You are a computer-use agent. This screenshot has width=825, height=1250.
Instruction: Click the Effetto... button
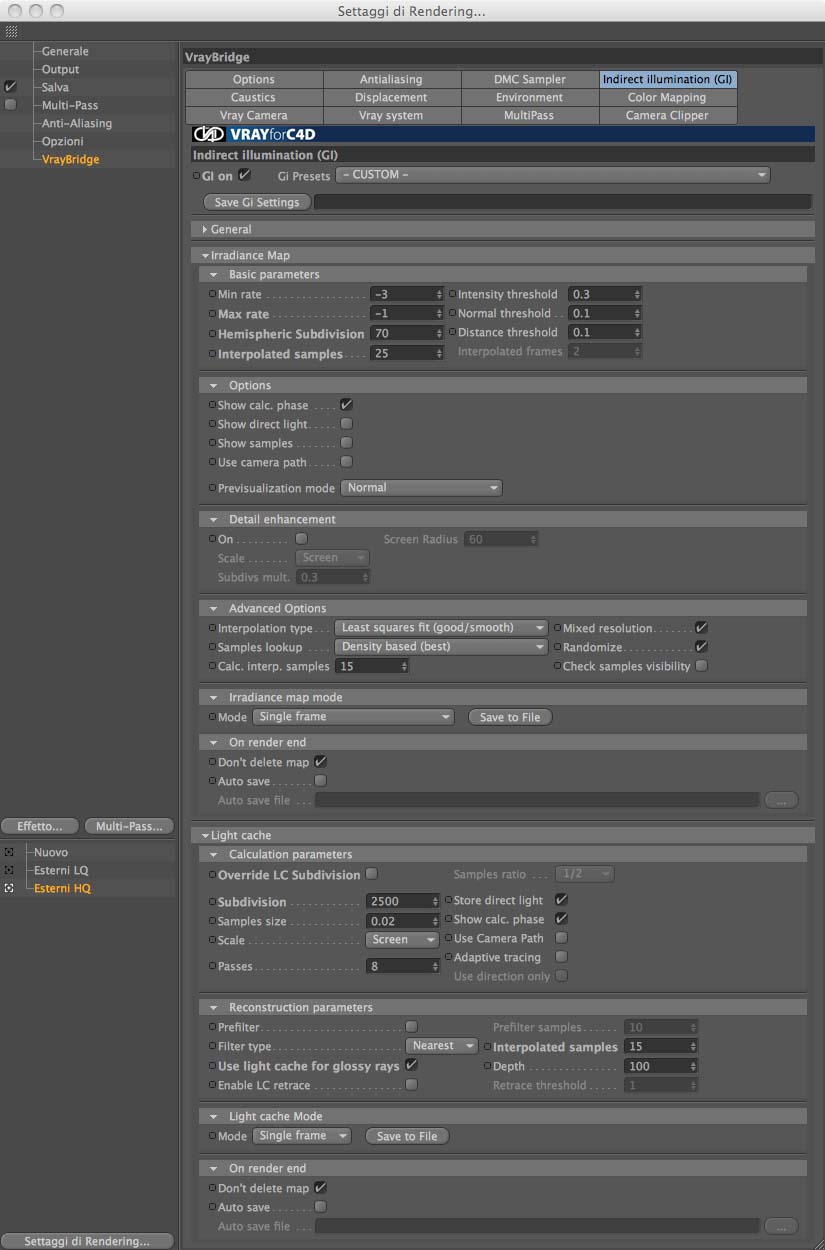[x=40, y=826]
